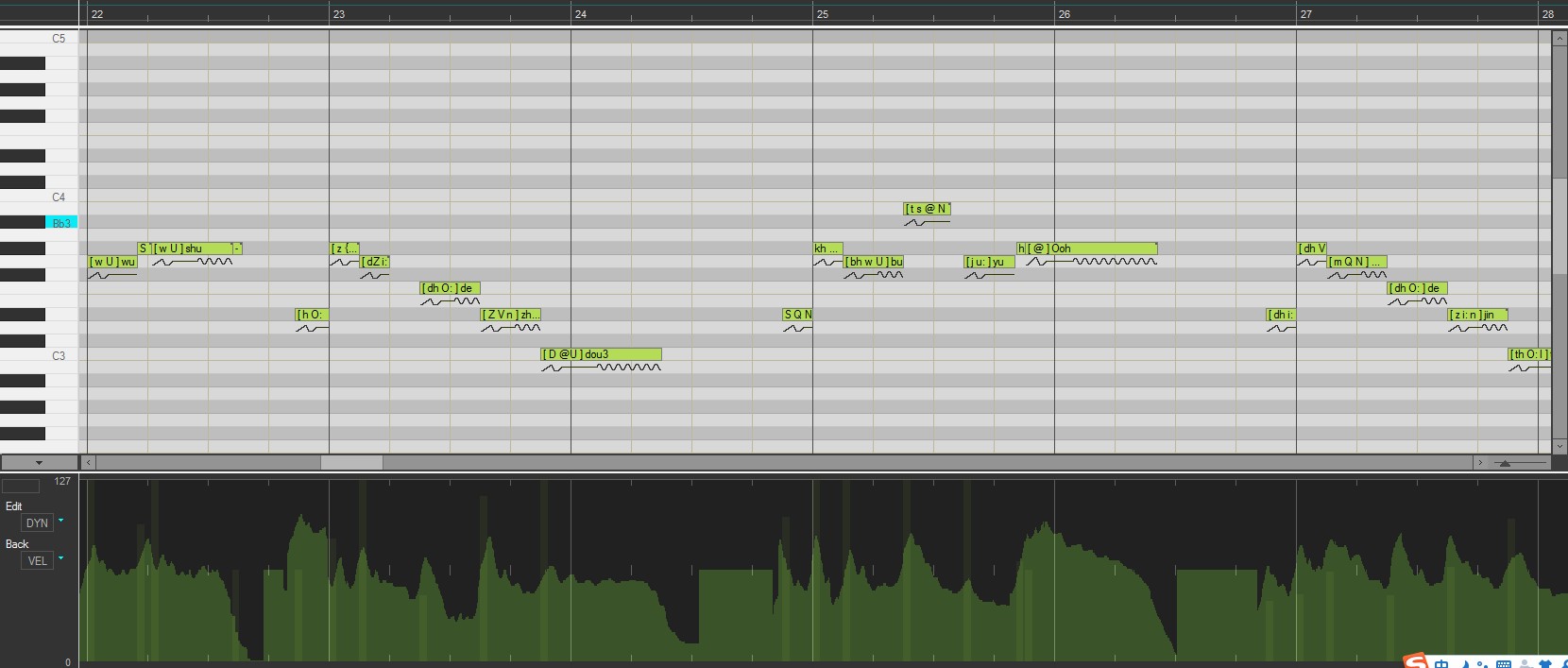
Task: Click the horizontal scrollbar left arrow
Action: 88,463
